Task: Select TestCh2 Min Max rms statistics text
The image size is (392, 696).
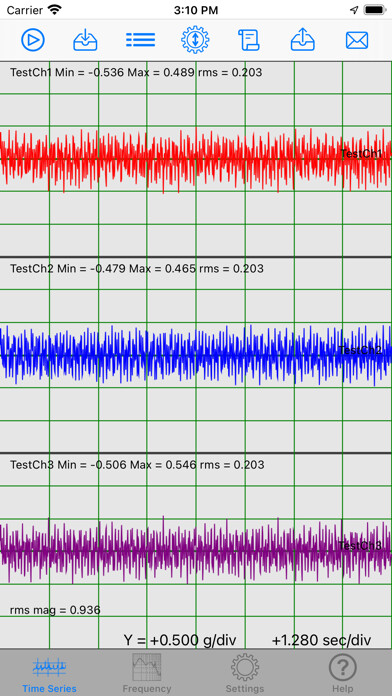Action: pos(137,268)
